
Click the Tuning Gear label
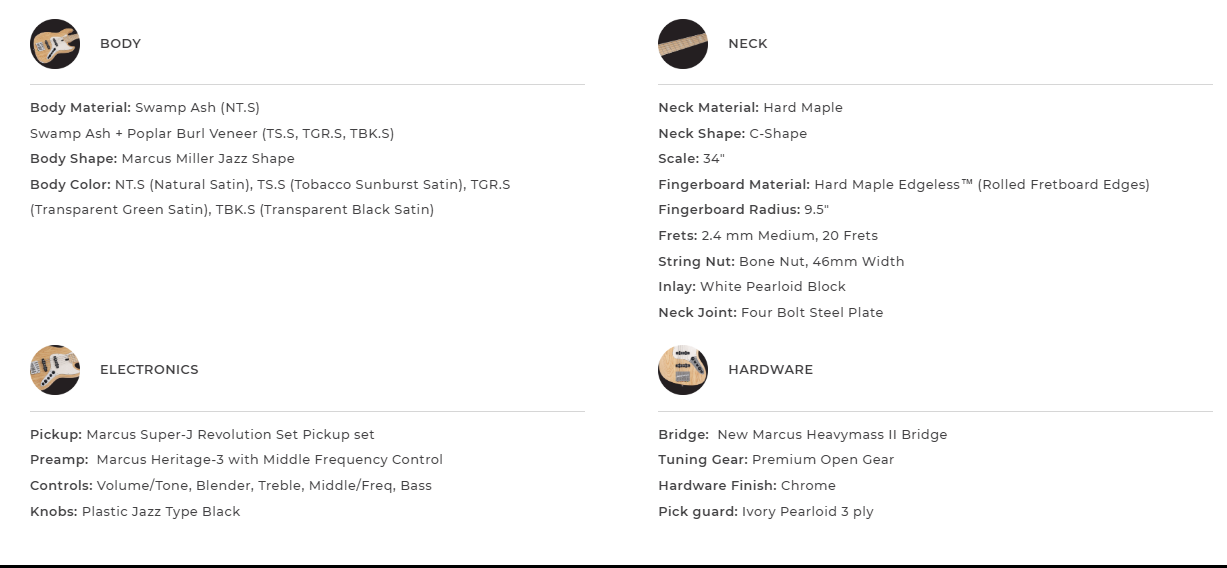tap(702, 460)
